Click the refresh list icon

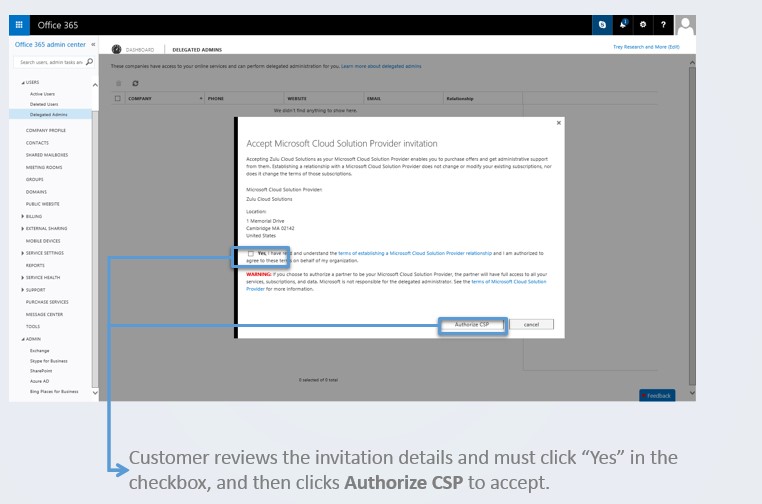click(135, 84)
